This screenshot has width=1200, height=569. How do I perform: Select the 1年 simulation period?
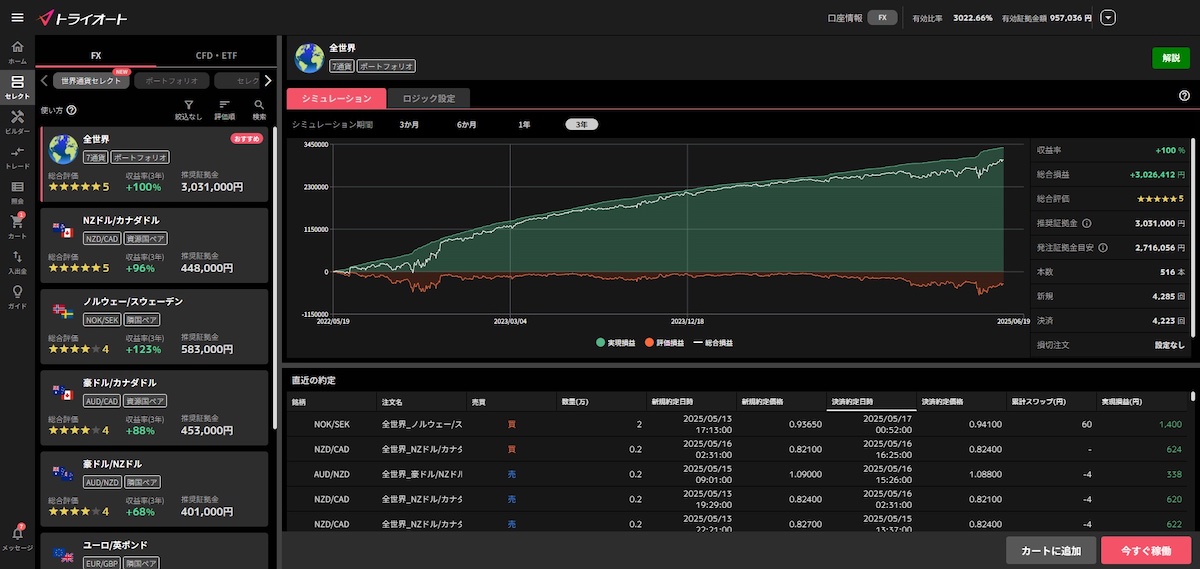point(524,125)
